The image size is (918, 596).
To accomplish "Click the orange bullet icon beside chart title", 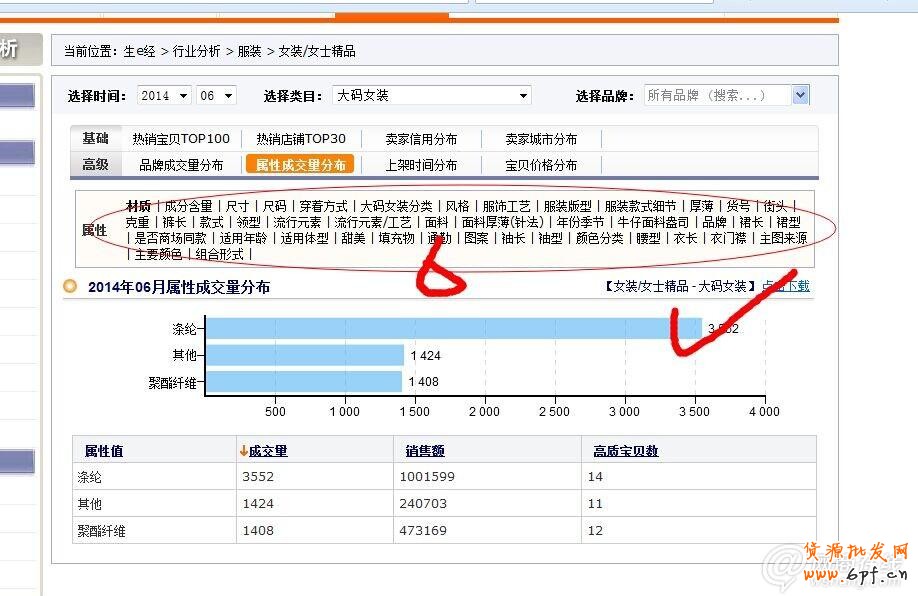I will pos(70,287).
